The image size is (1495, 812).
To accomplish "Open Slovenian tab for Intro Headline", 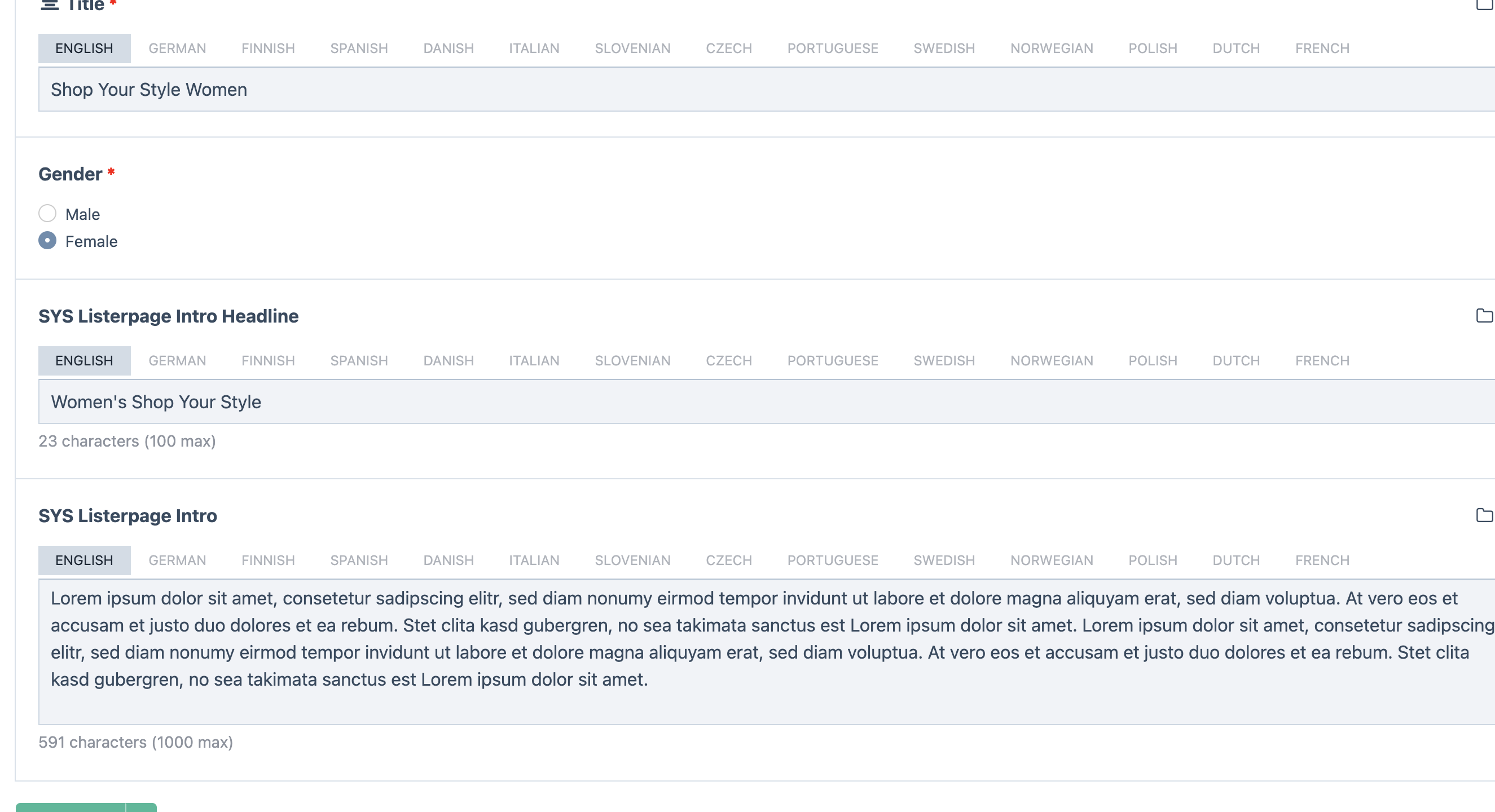I will click(632, 361).
